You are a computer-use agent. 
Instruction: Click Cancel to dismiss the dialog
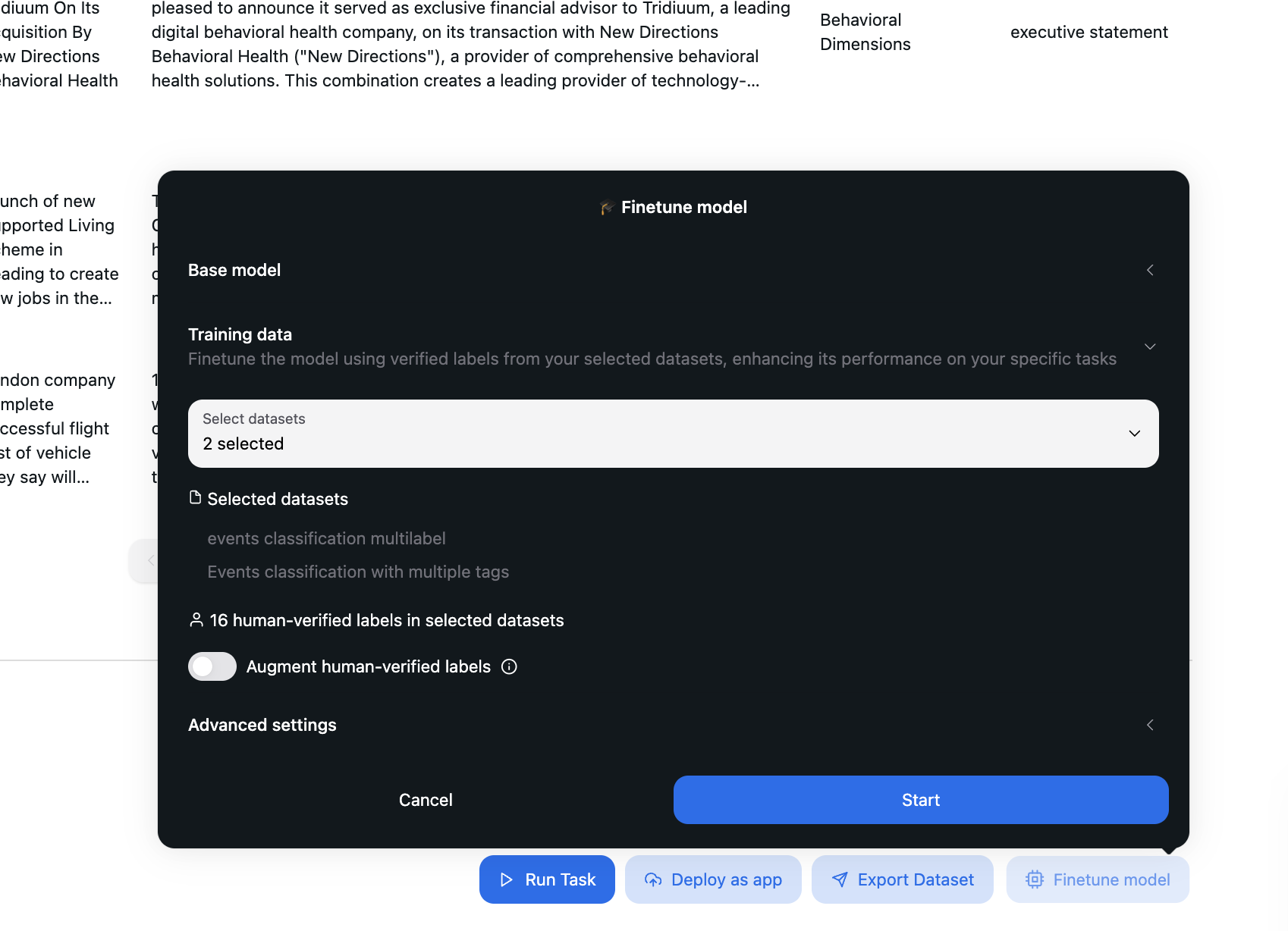pyautogui.click(x=426, y=799)
